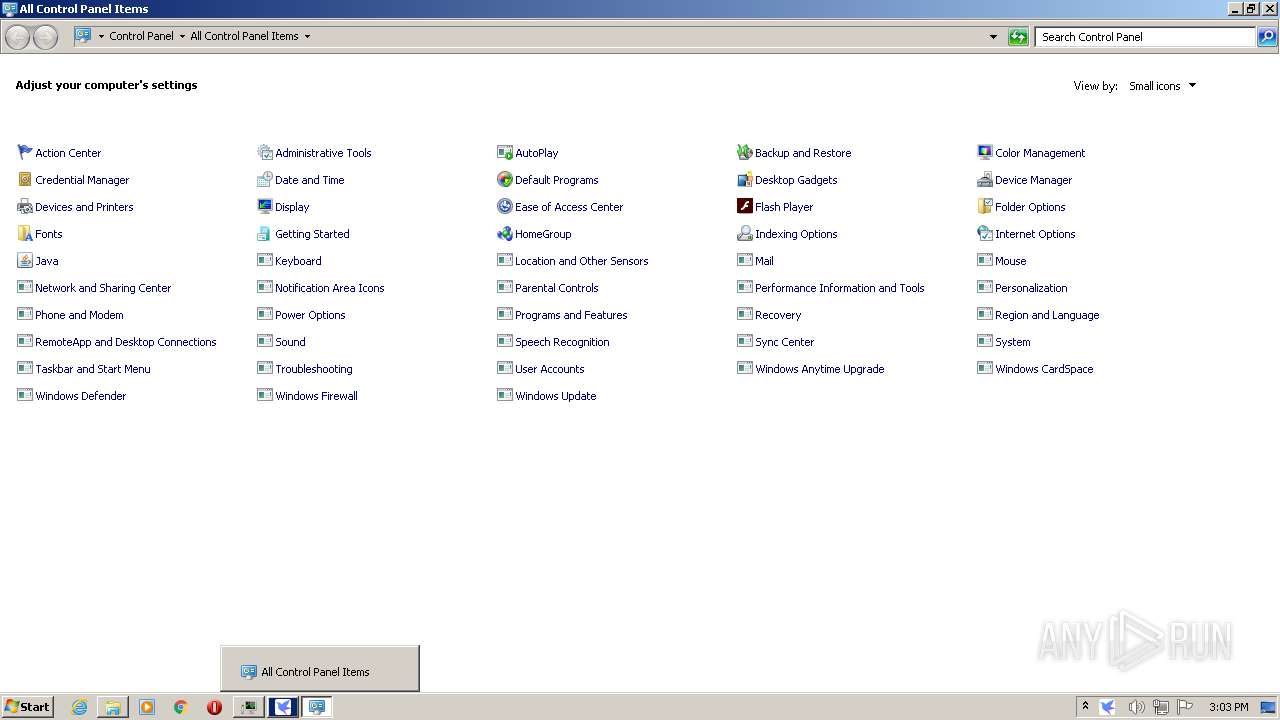Click the Action Center flag in tray
The height and width of the screenshot is (720, 1280).
coord(1185,707)
